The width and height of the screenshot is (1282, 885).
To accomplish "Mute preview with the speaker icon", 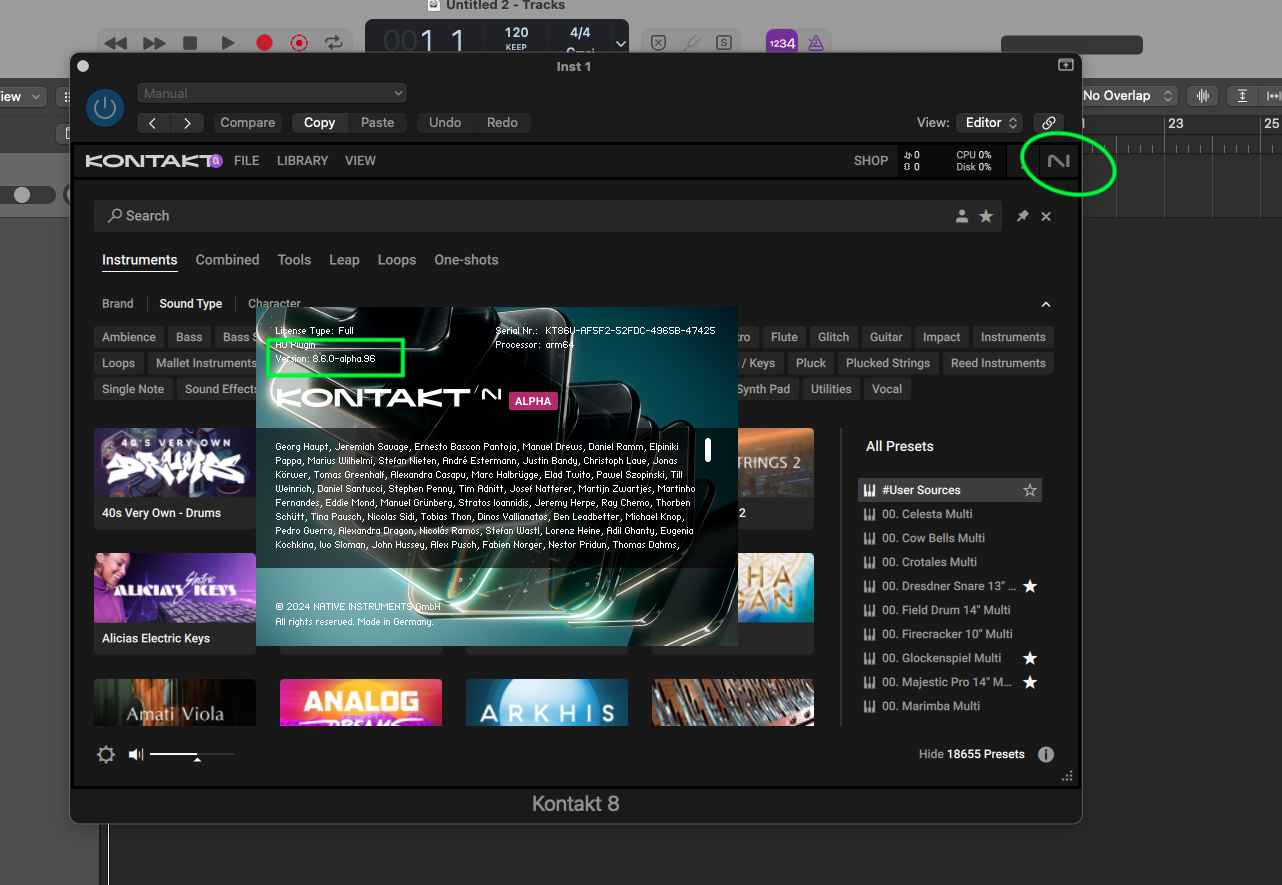I will point(136,755).
